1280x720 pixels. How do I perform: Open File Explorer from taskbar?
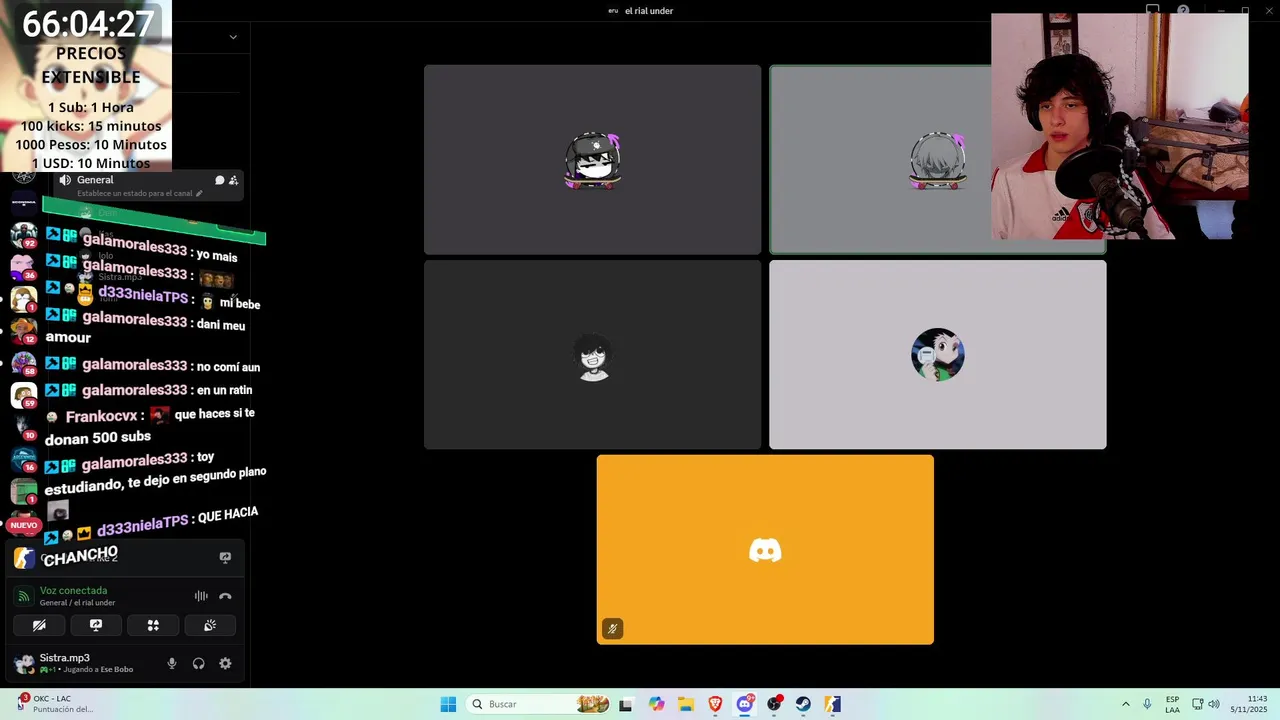tap(686, 704)
